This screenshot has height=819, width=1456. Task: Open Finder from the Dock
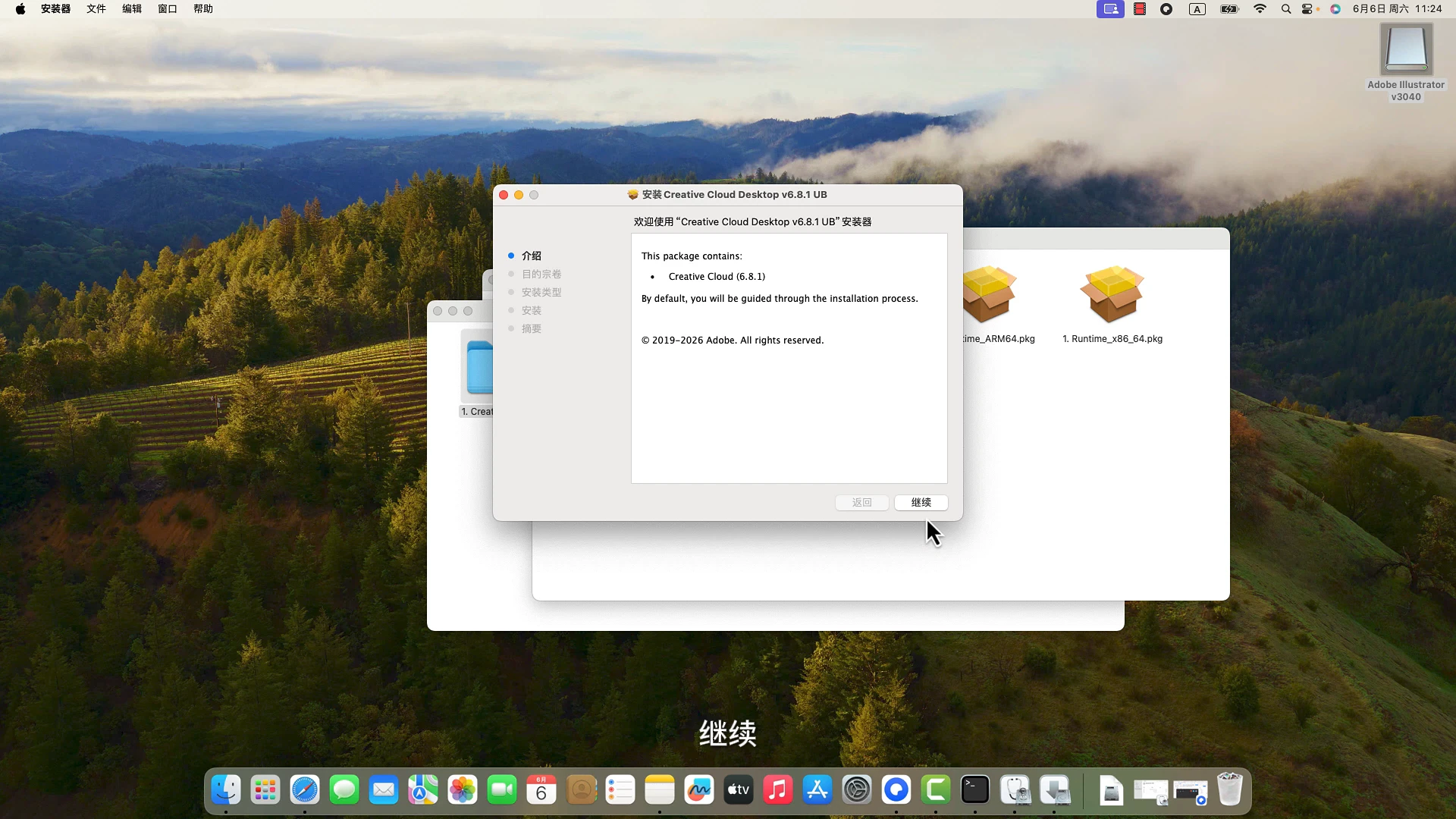[226, 790]
